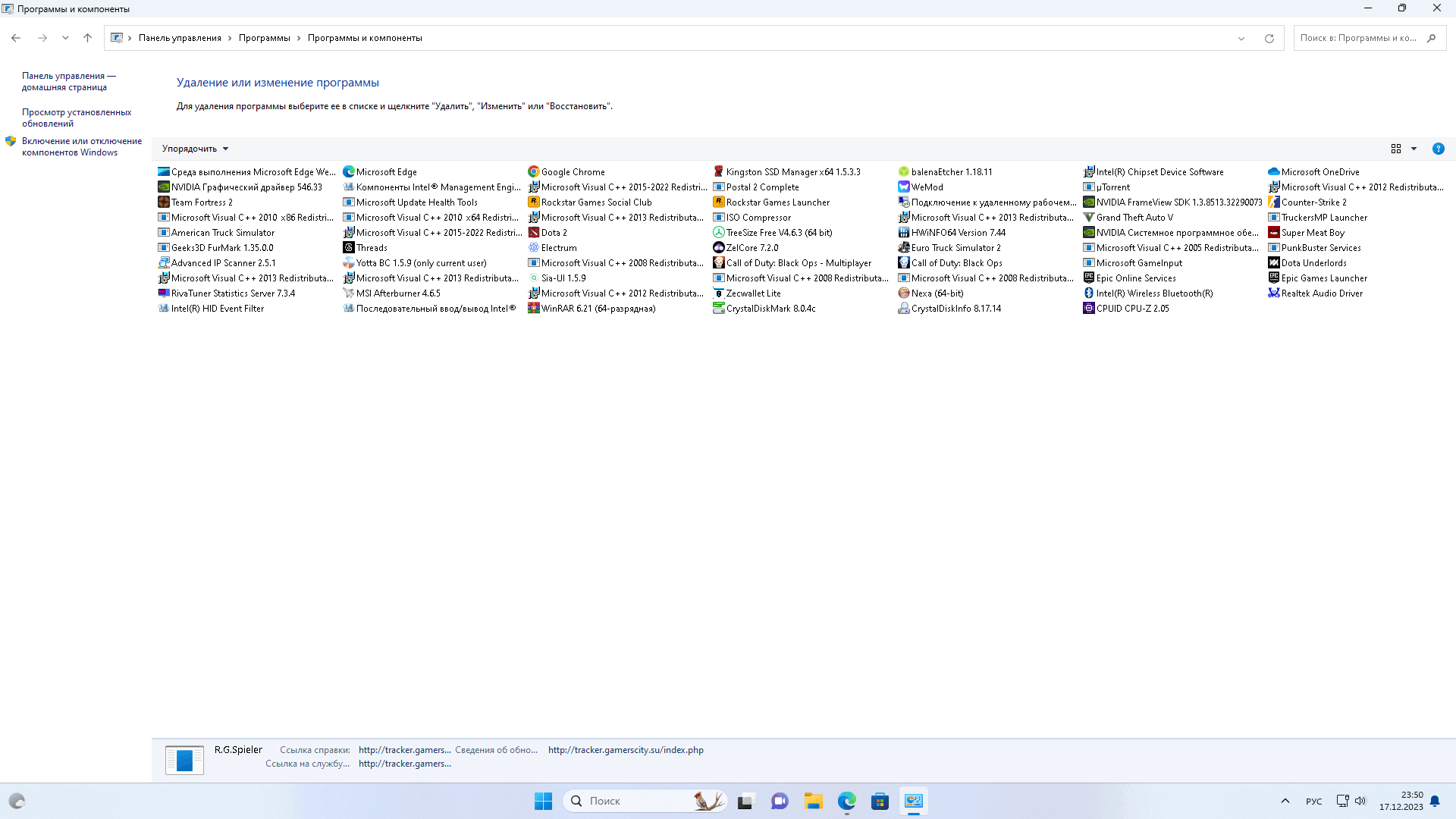The height and width of the screenshot is (819, 1456).
Task: Go back with the back arrow
Action: (x=16, y=38)
